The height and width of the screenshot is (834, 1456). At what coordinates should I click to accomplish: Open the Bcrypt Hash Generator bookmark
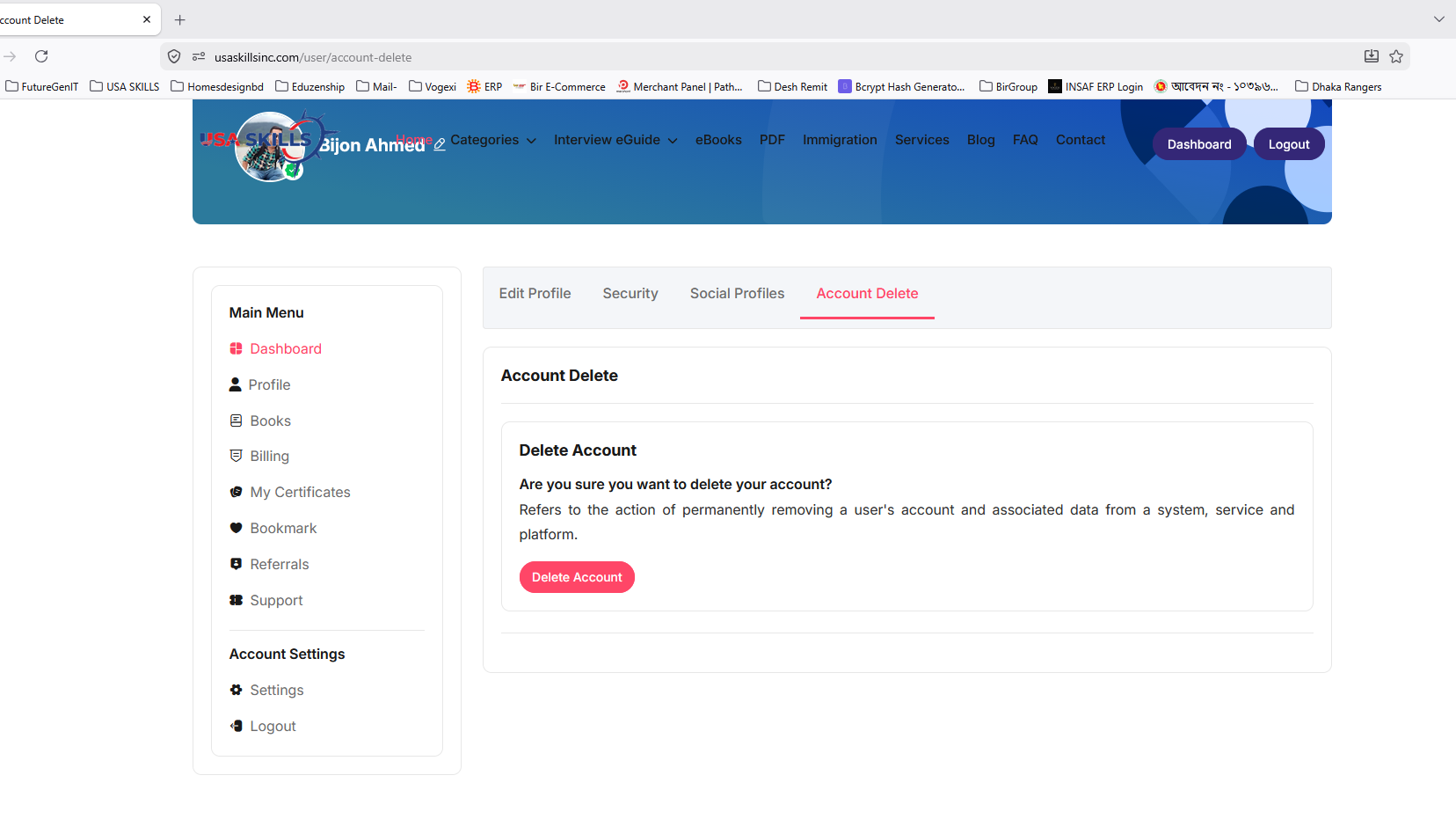tap(901, 86)
